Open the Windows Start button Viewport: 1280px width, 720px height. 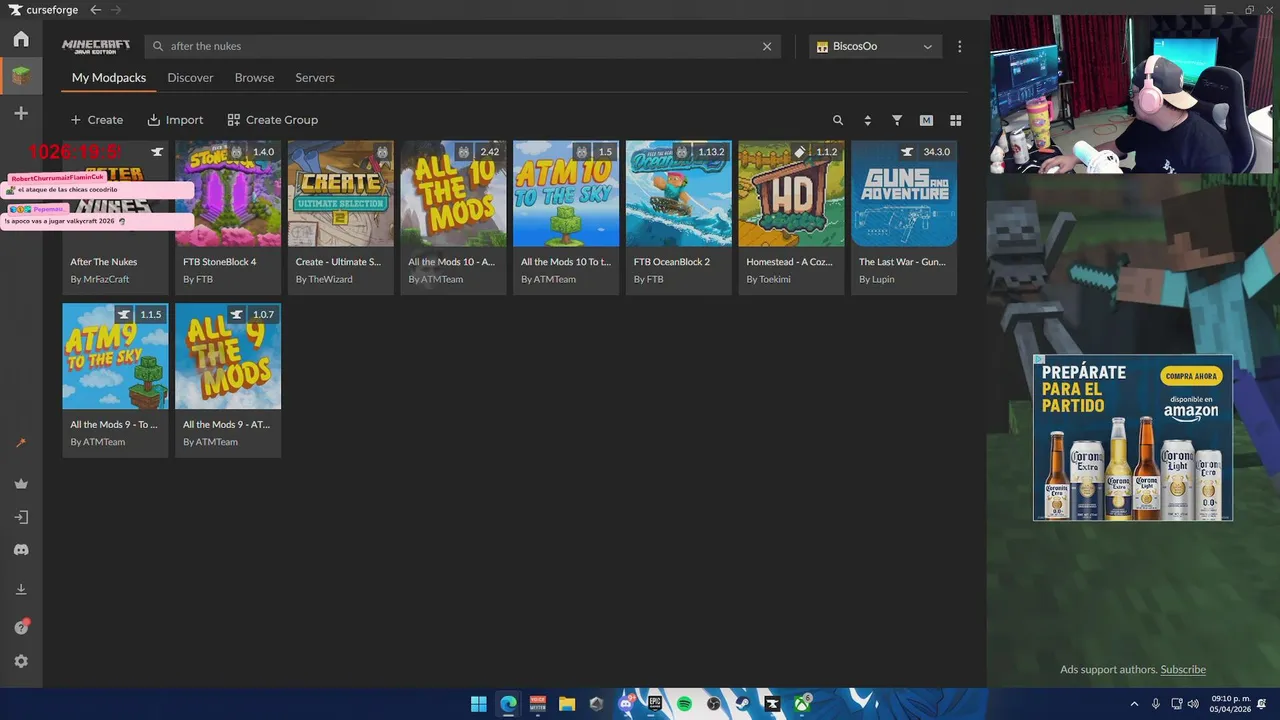pyautogui.click(x=479, y=704)
